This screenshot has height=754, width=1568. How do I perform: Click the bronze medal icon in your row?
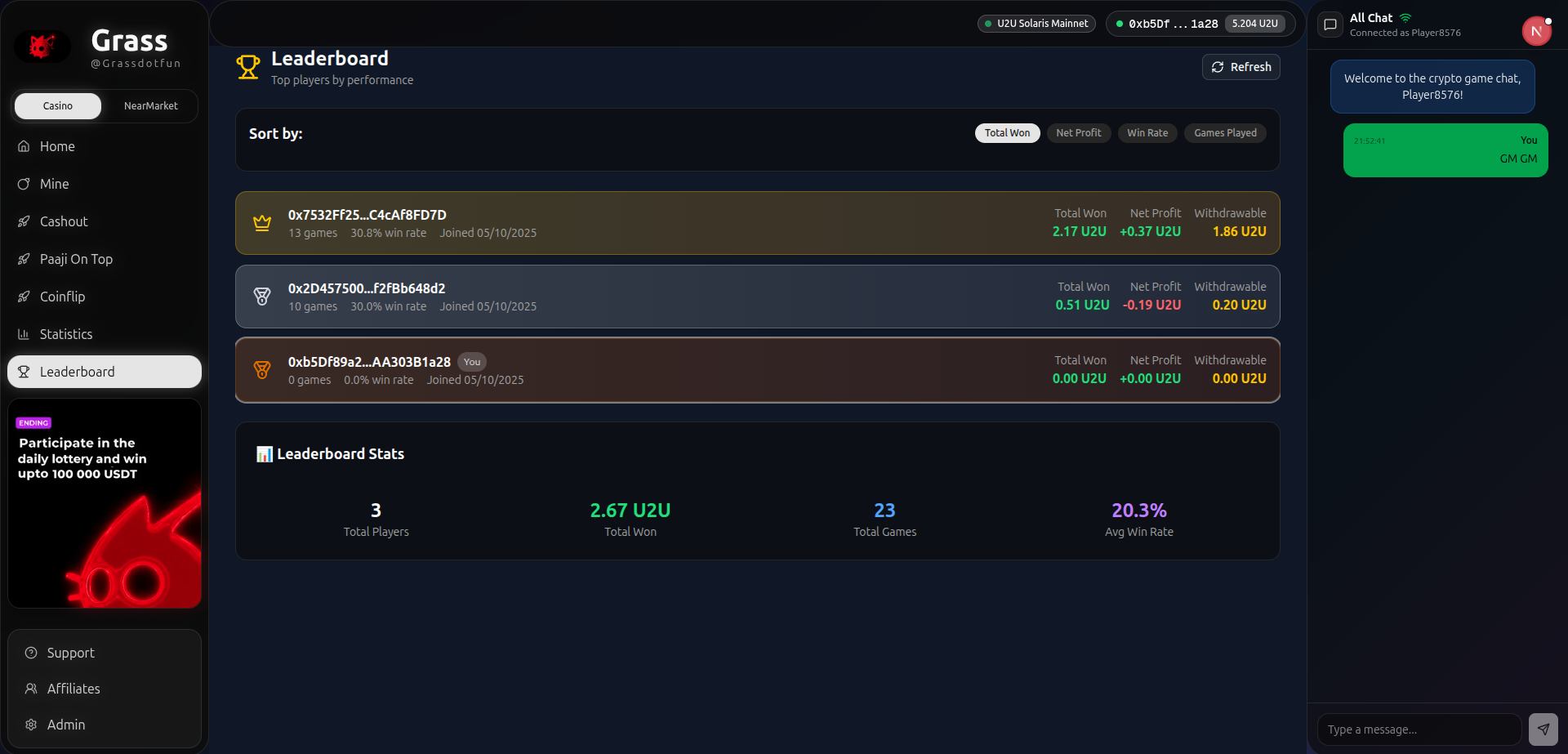click(x=262, y=370)
